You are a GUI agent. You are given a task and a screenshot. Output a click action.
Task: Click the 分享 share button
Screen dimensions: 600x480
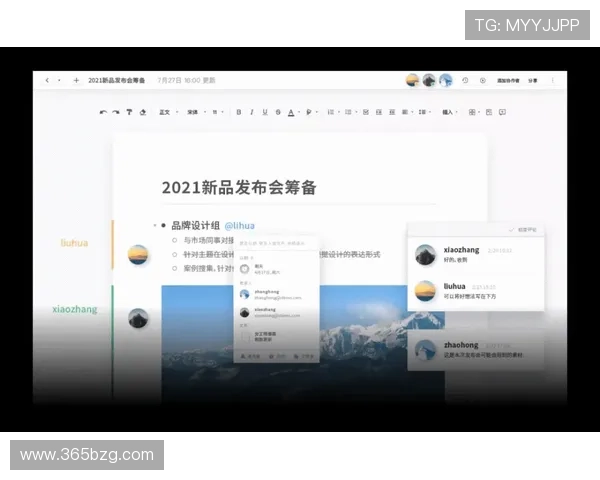(x=533, y=80)
